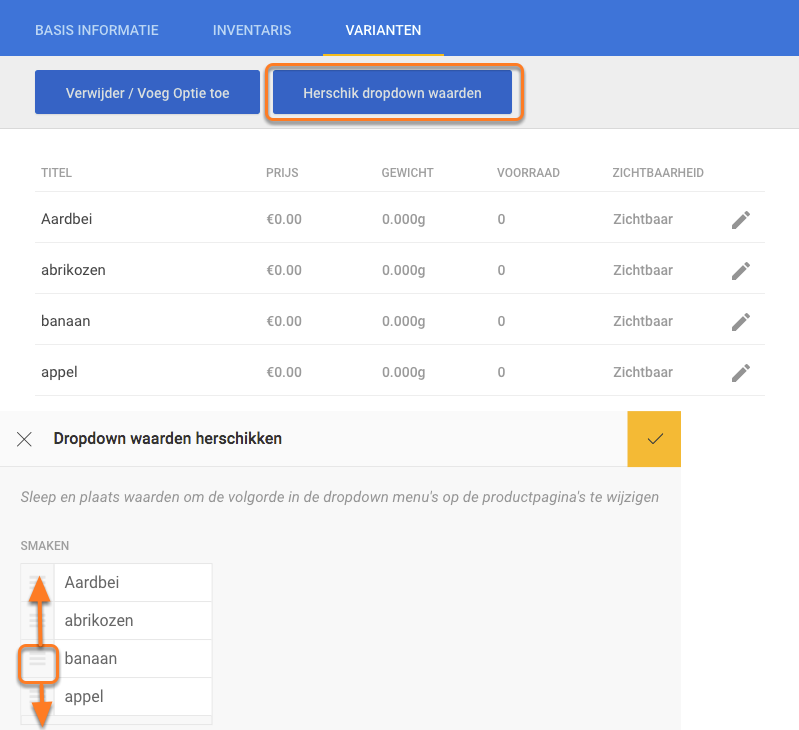
Task: Click the Aardbei title in variants table
Action: coord(66,219)
